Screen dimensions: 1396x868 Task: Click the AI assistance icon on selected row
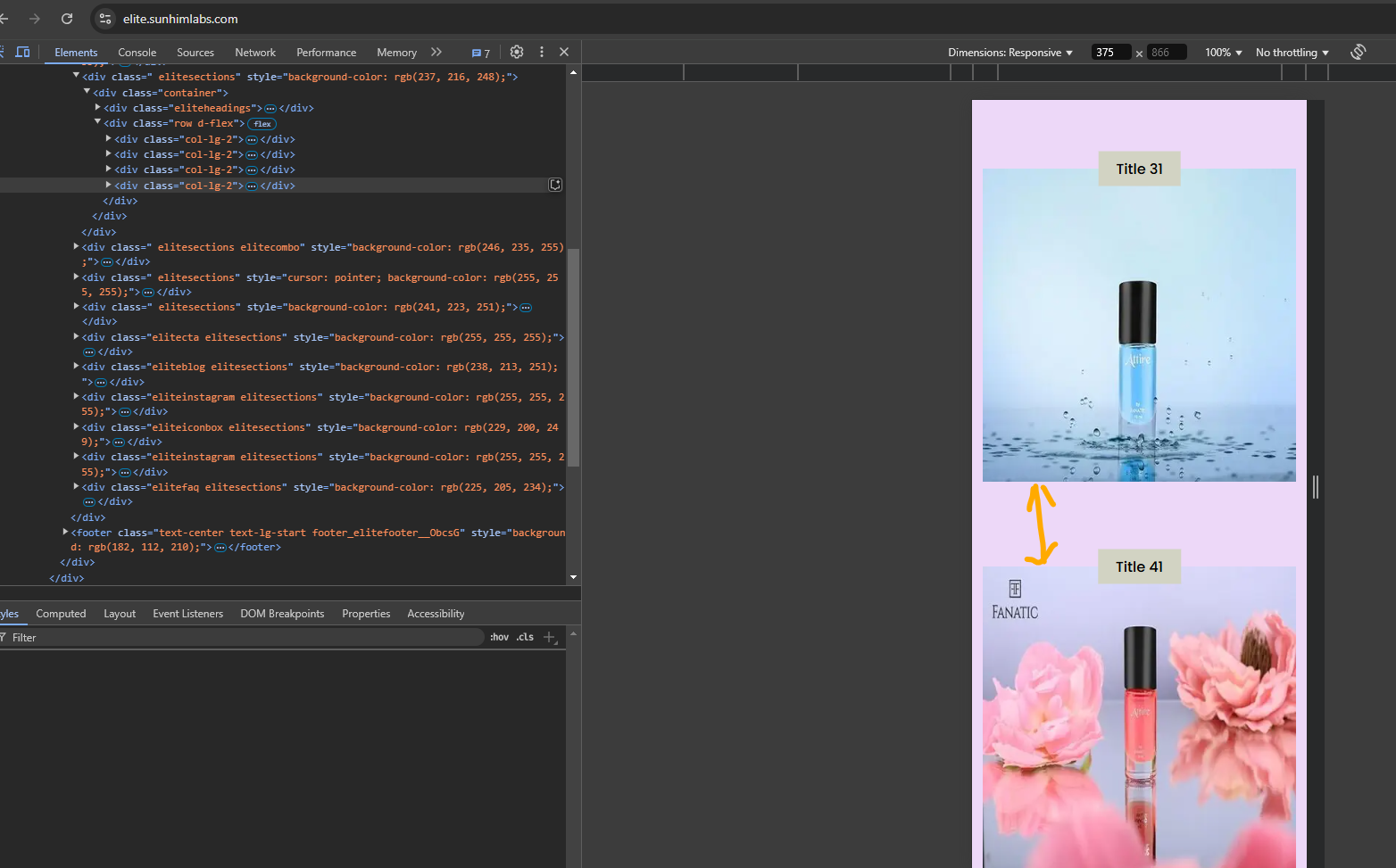555,185
